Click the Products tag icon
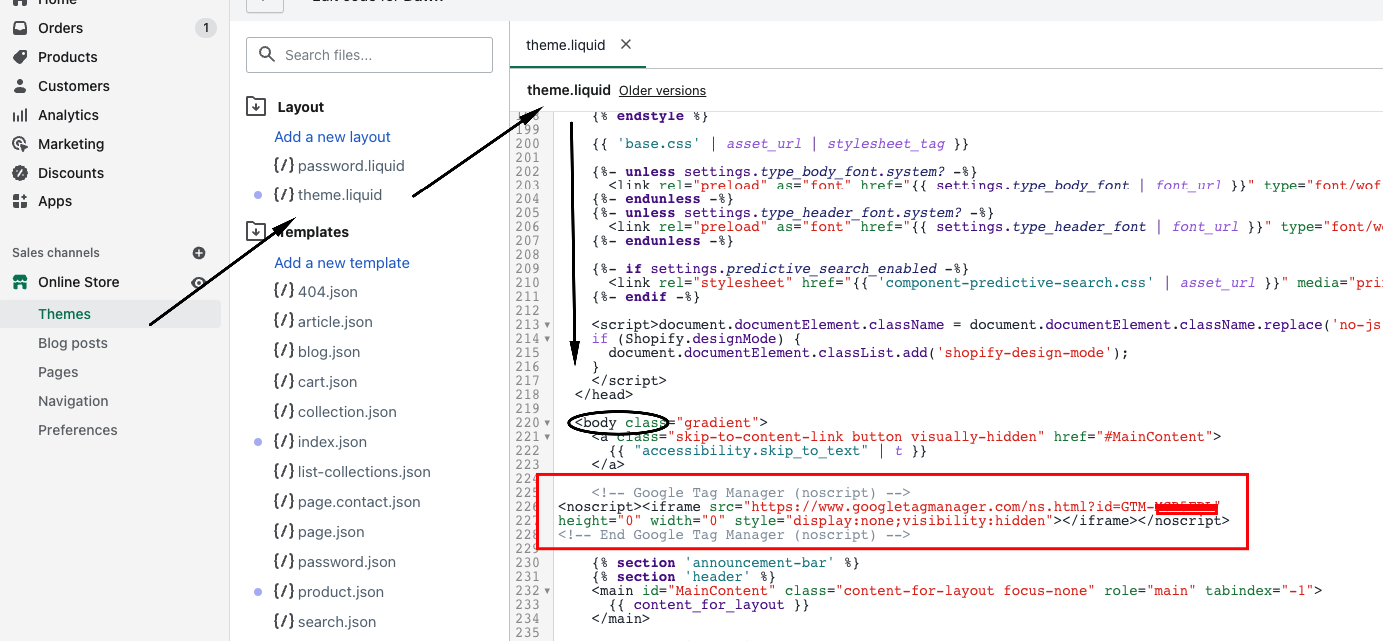 click(x=20, y=57)
